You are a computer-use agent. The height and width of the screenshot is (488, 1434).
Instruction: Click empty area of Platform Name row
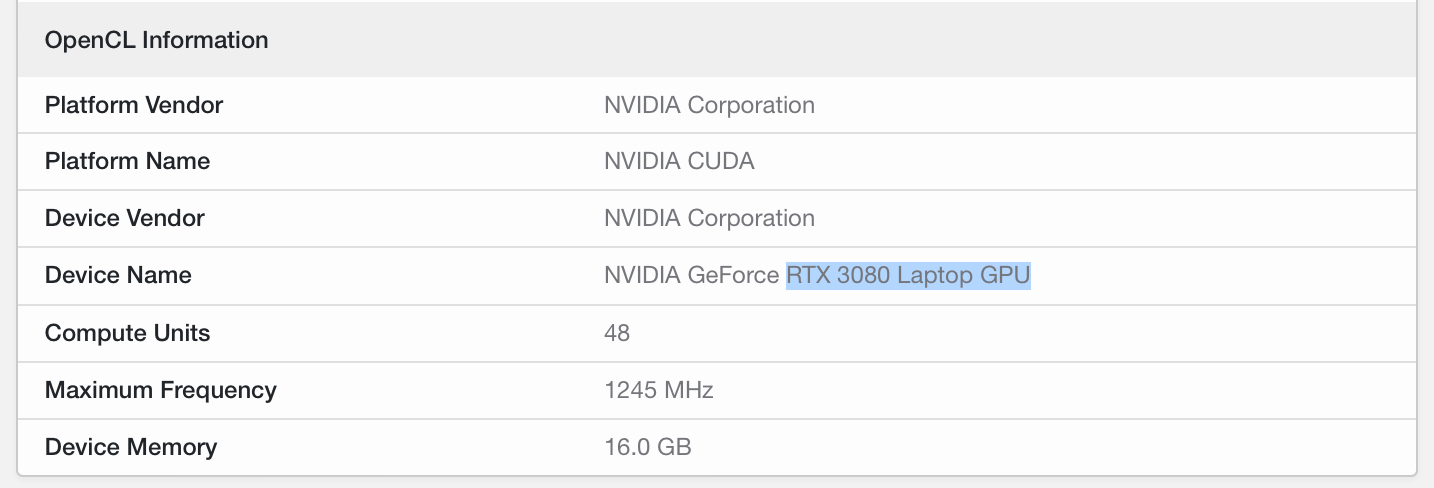(1080, 161)
